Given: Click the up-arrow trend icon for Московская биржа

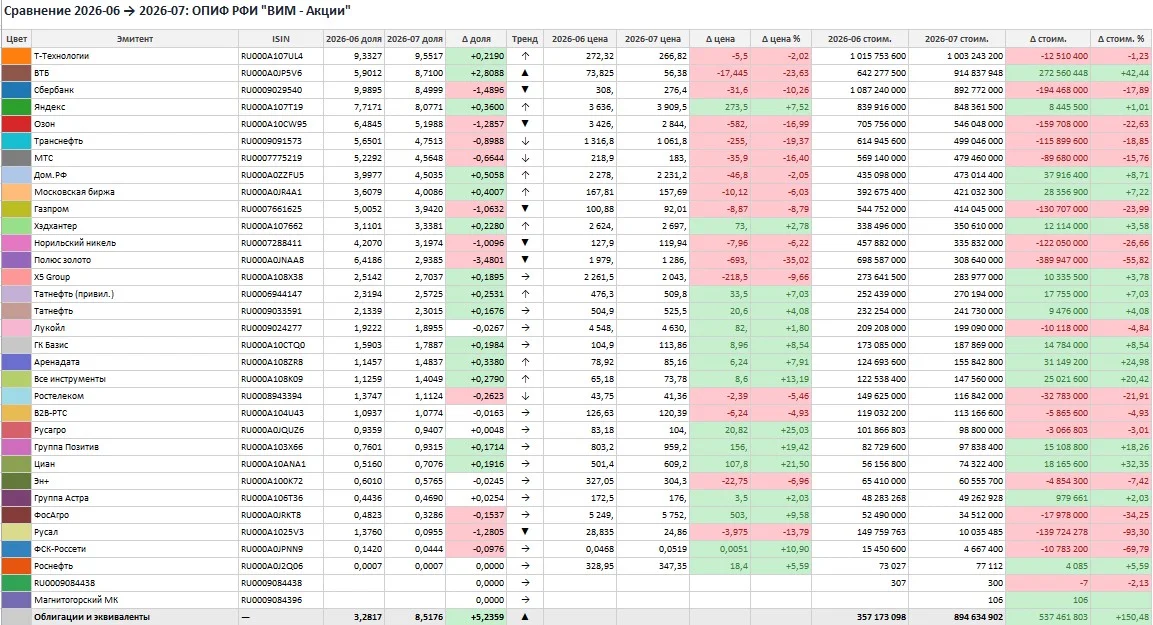Looking at the screenshot, I should coord(525,192).
